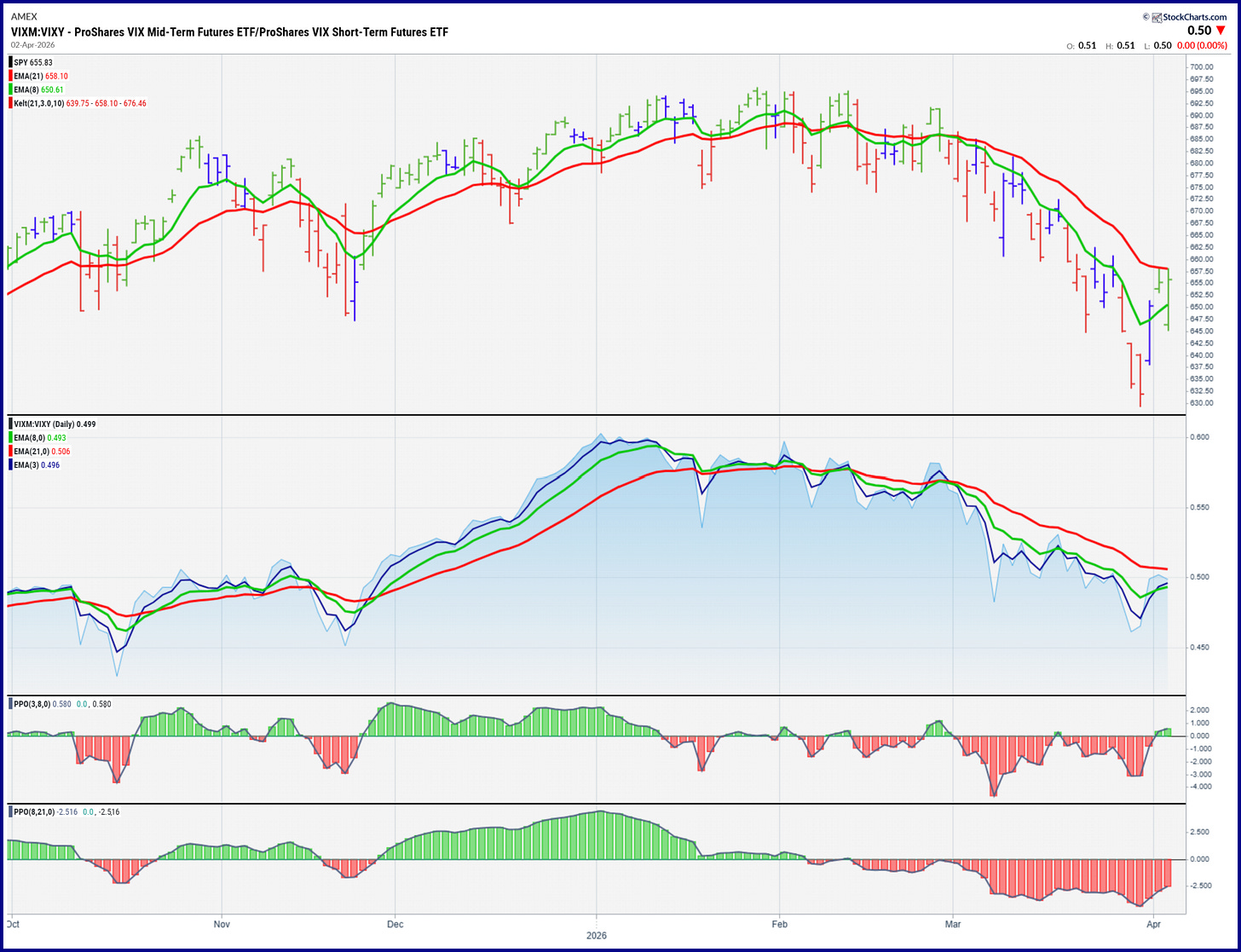Screen dimensions: 1241x952
Task: Click the PPO(8,21,0) legend swatch
Action: [x=10, y=811]
